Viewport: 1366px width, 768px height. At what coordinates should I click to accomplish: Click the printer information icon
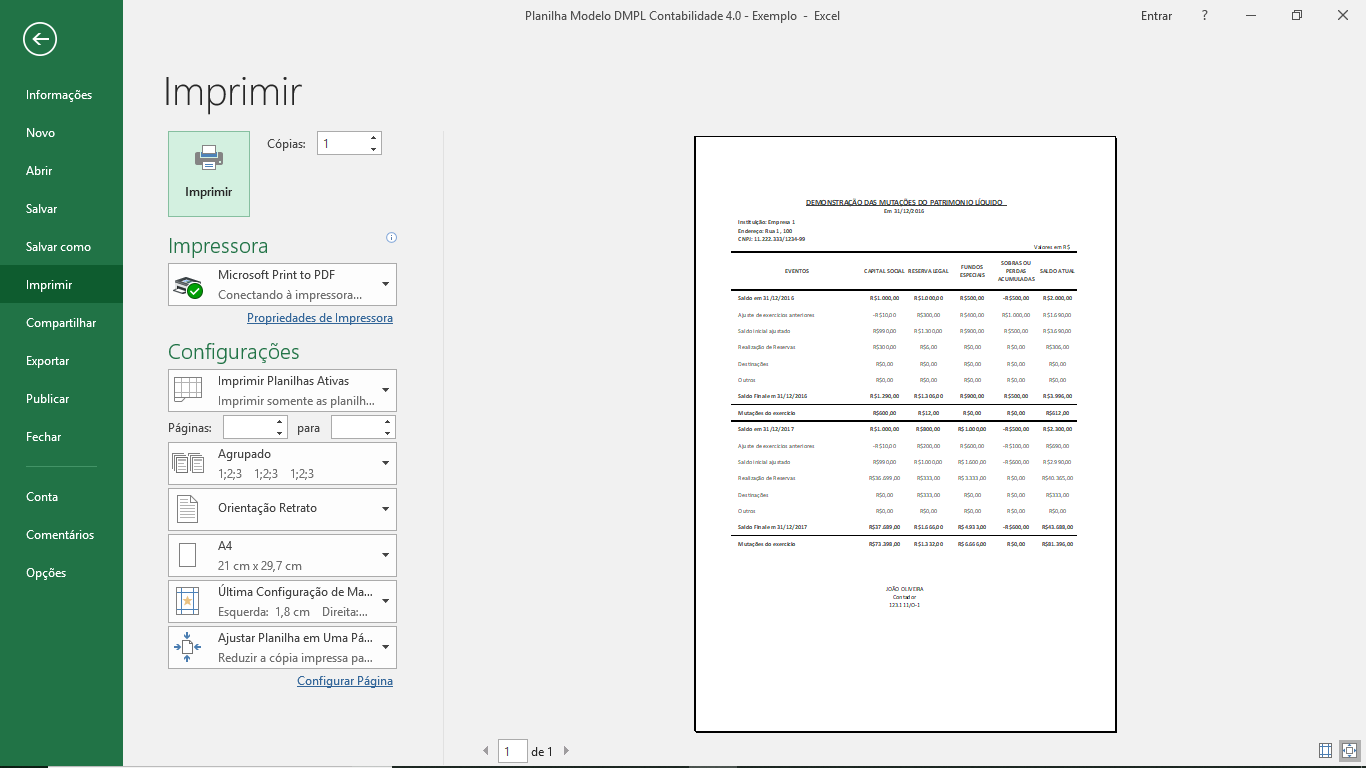391,238
